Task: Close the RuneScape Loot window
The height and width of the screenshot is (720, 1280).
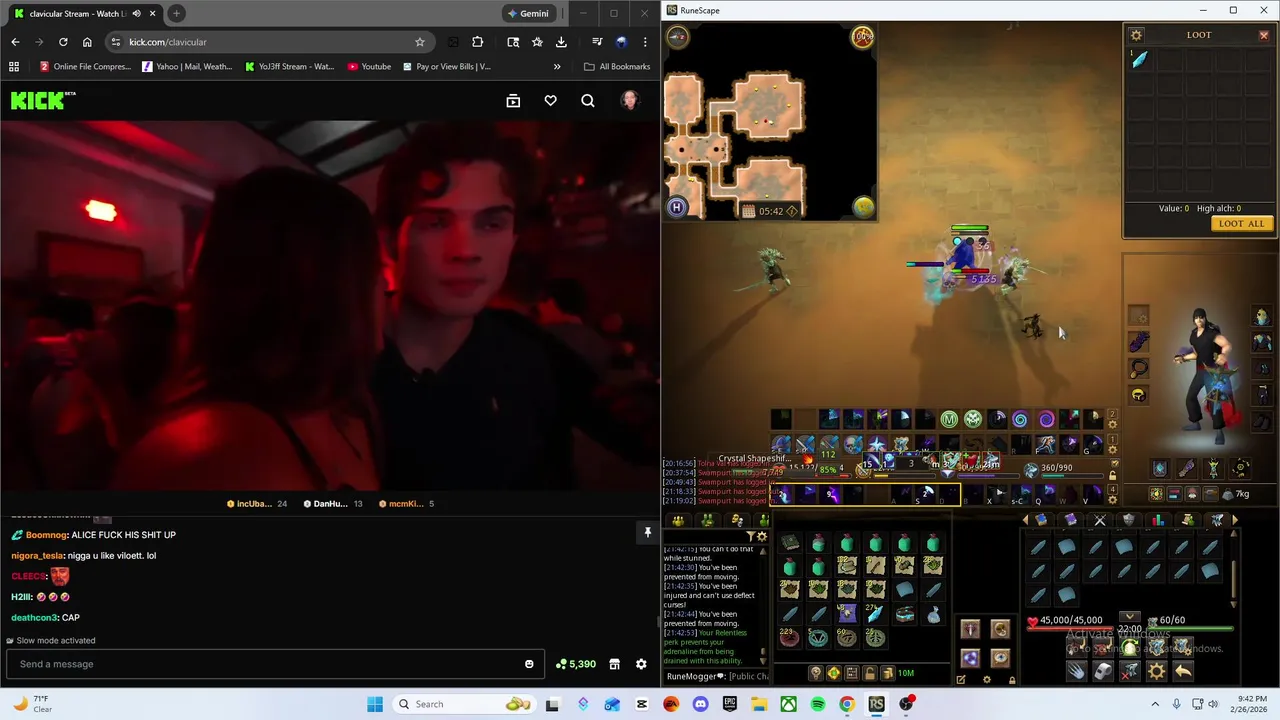Action: [1263, 35]
